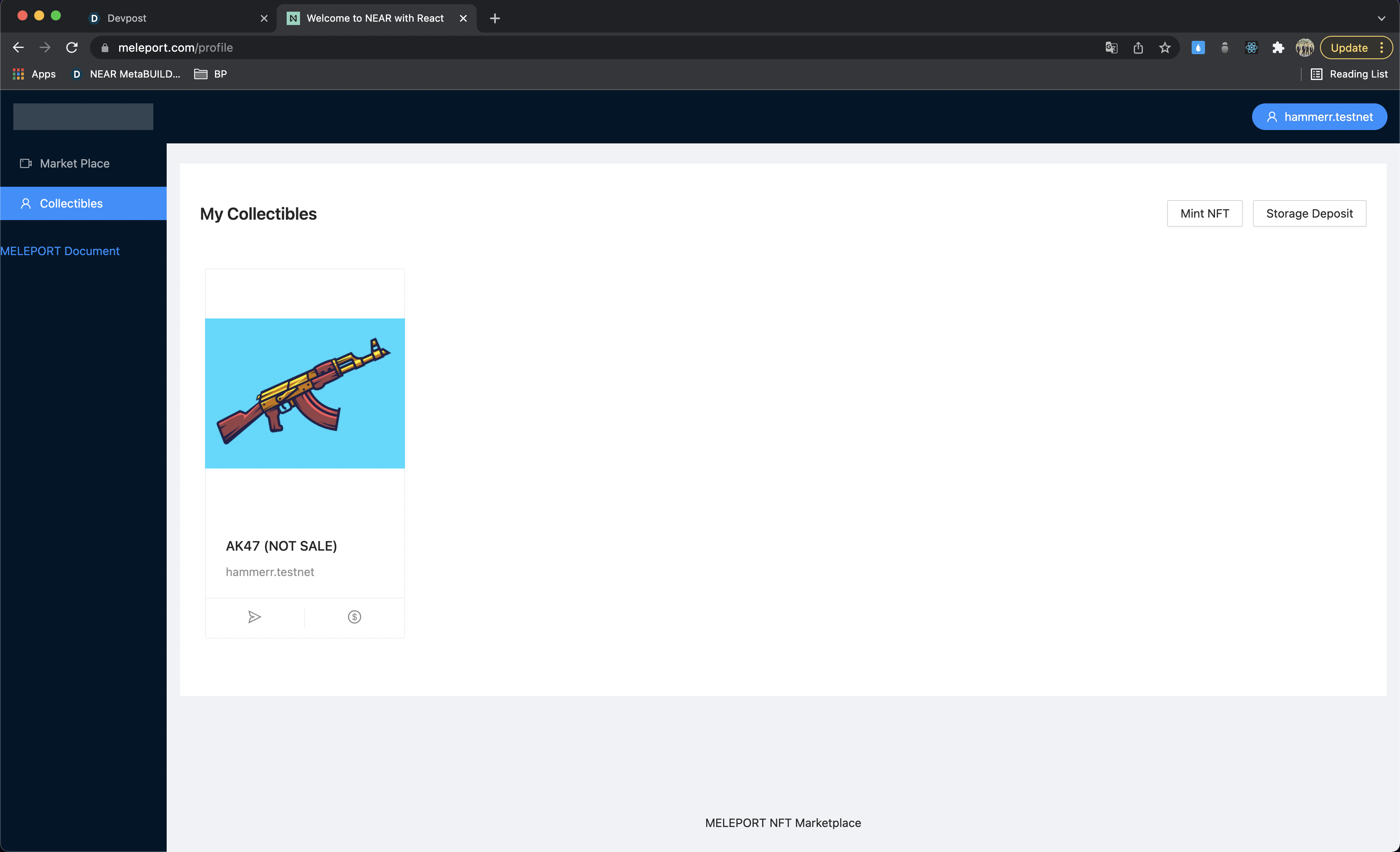Open Chrome profile avatar
1400x852 pixels.
click(1305, 48)
